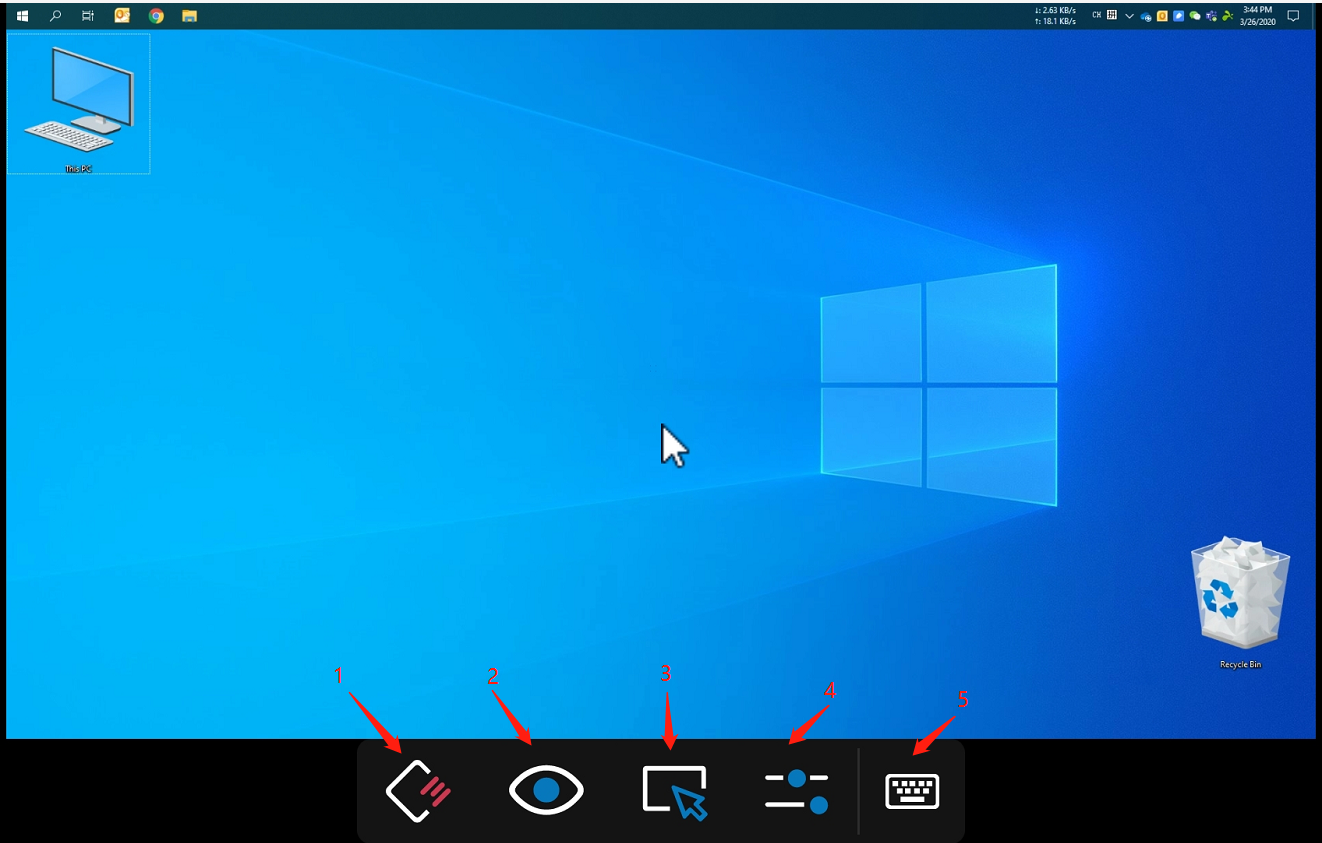This screenshot has height=843, width=1322.
Task: Launch Google Chrome from the taskbar
Action: pos(156,16)
